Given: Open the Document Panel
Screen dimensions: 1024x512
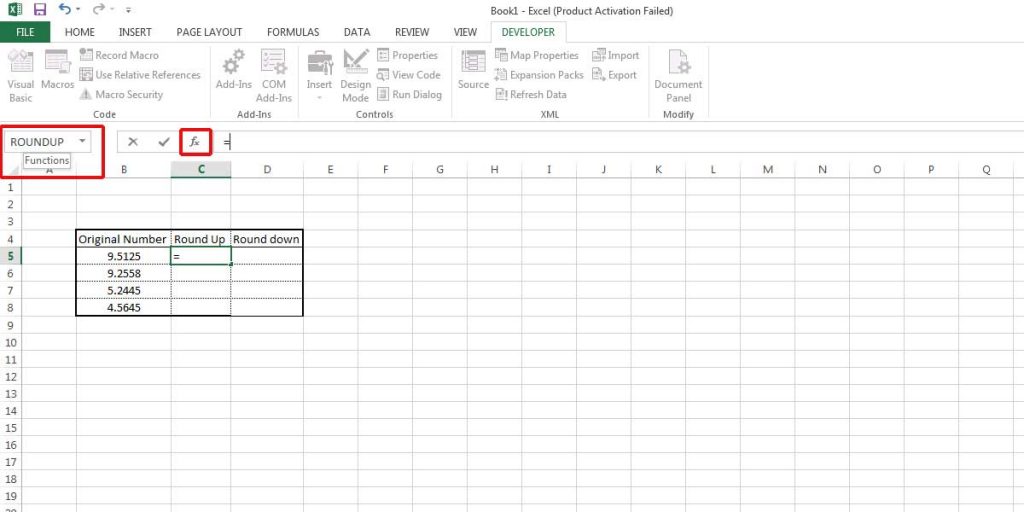Looking at the screenshot, I should coord(679,76).
